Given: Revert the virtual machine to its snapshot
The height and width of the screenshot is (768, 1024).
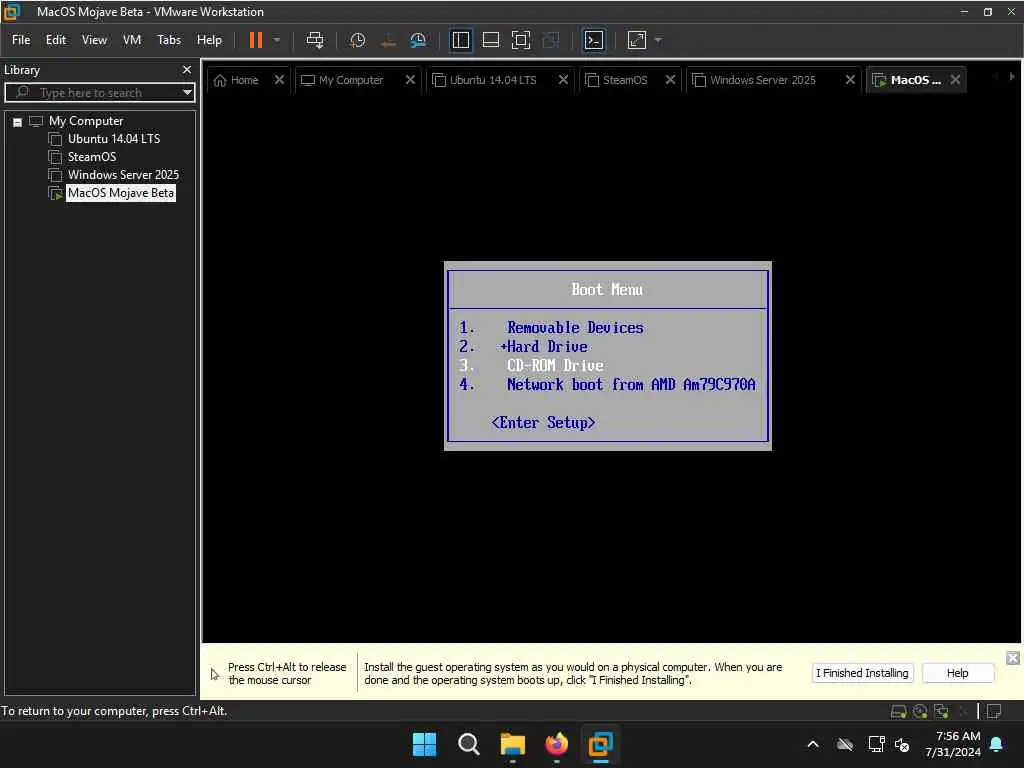Looking at the screenshot, I should pyautogui.click(x=388, y=40).
